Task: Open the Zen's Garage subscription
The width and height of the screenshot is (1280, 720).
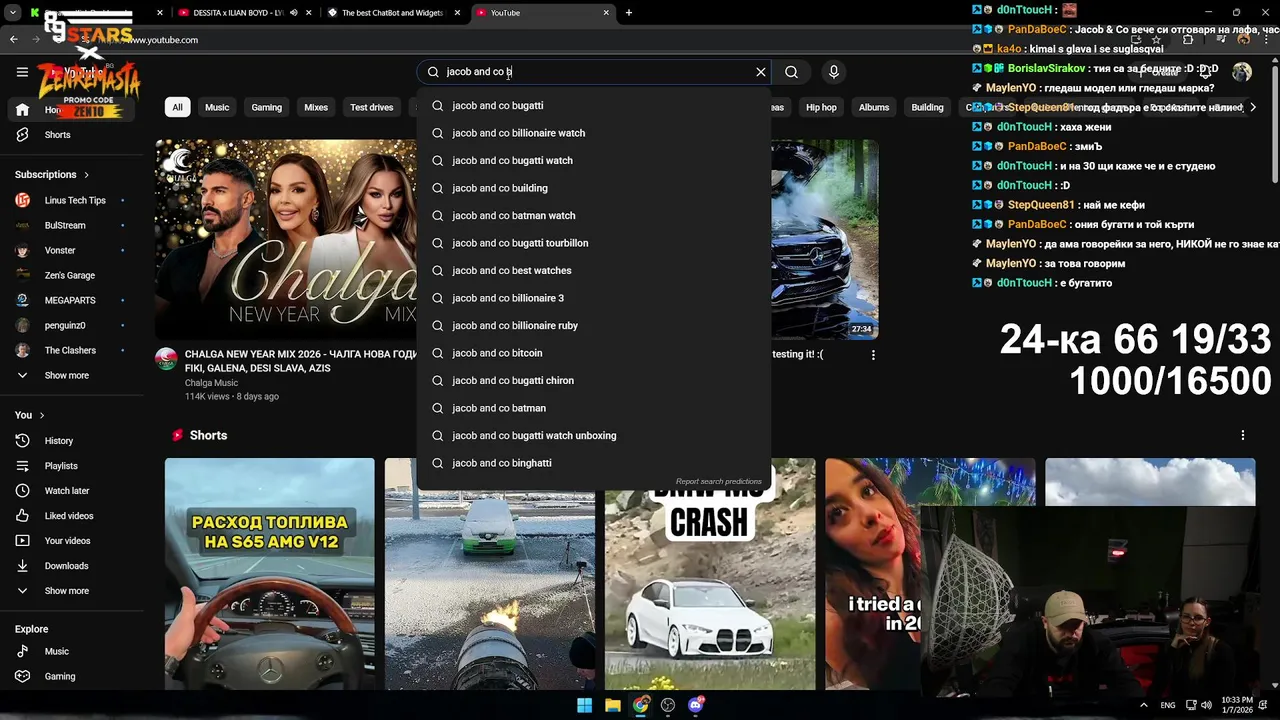Action: pos(72,276)
